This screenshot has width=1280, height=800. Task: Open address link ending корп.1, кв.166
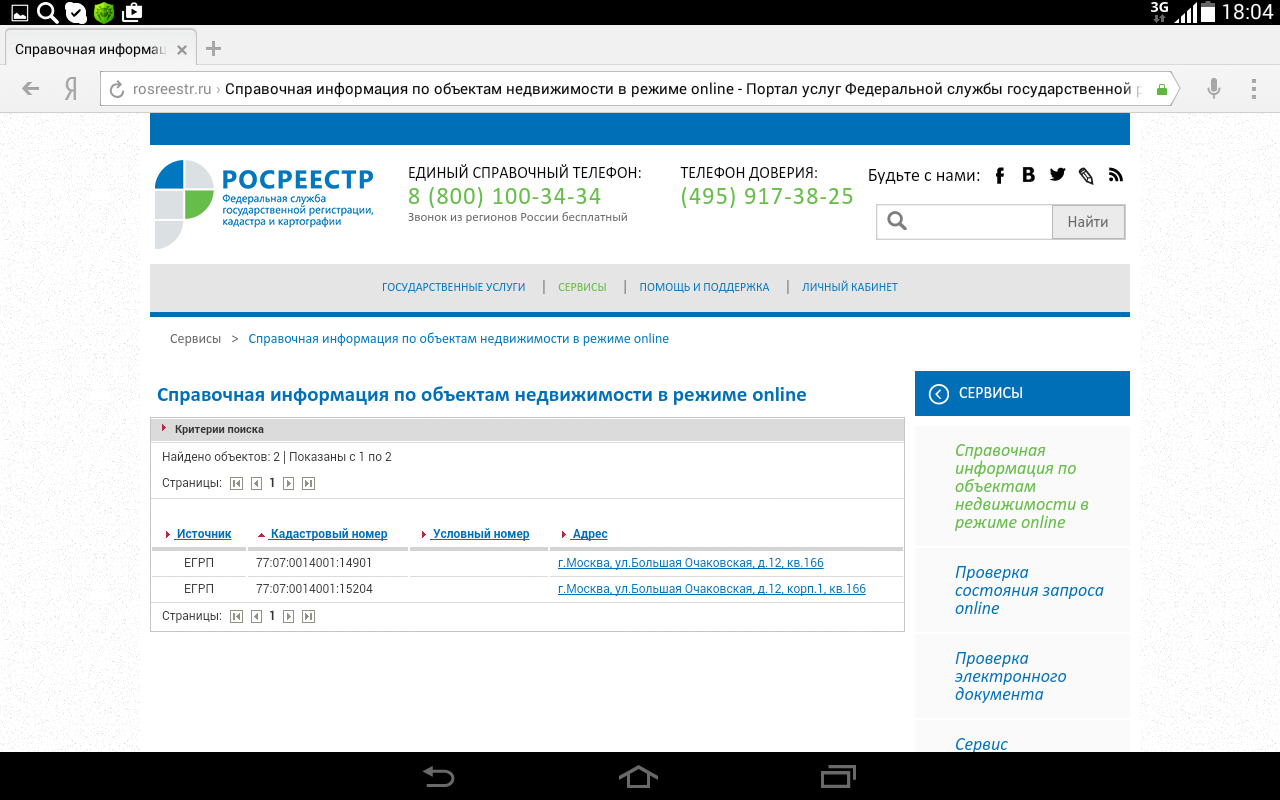click(x=711, y=589)
